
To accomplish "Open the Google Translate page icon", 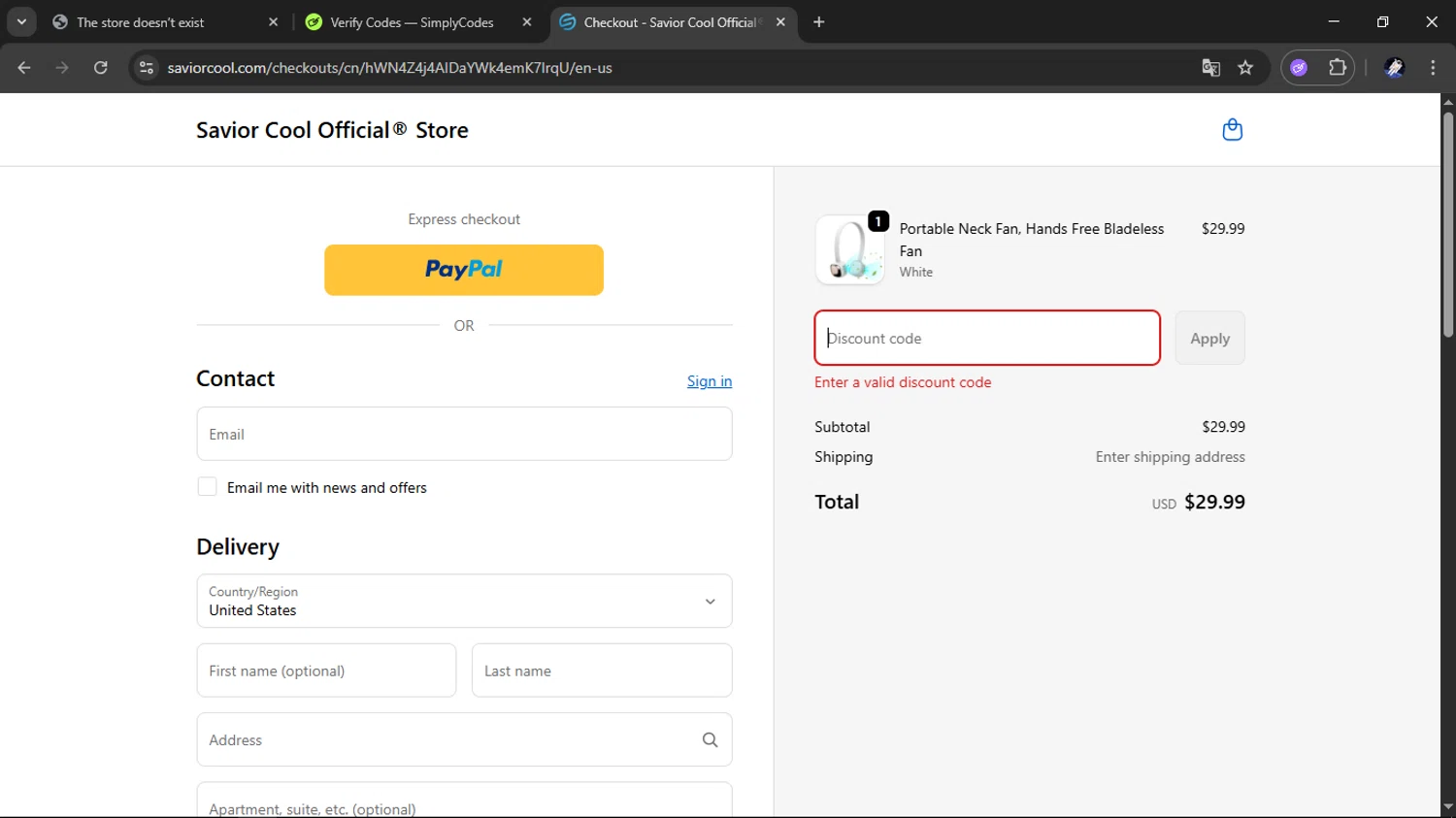I will 1210,68.
